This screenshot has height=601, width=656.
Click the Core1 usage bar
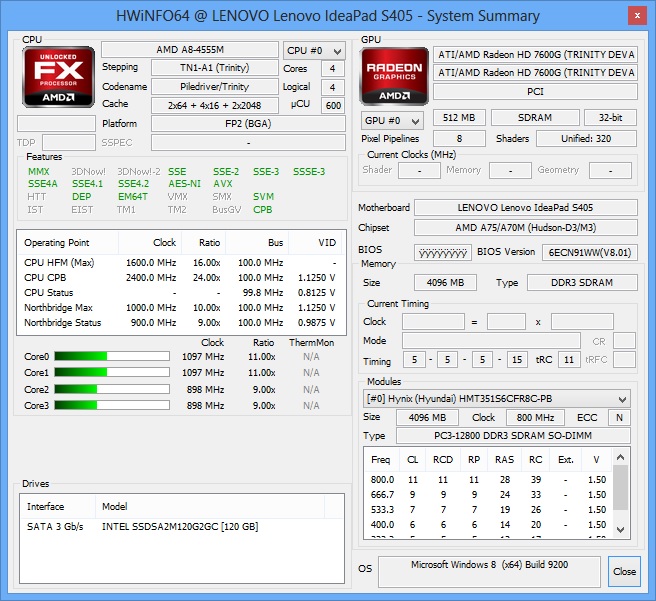[x=112, y=372]
